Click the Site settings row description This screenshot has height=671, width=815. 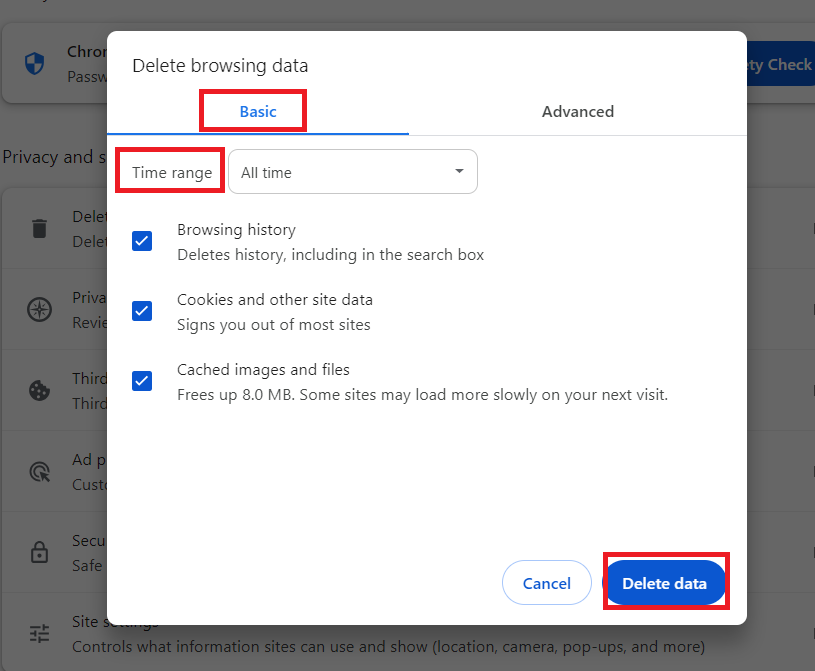tap(389, 647)
